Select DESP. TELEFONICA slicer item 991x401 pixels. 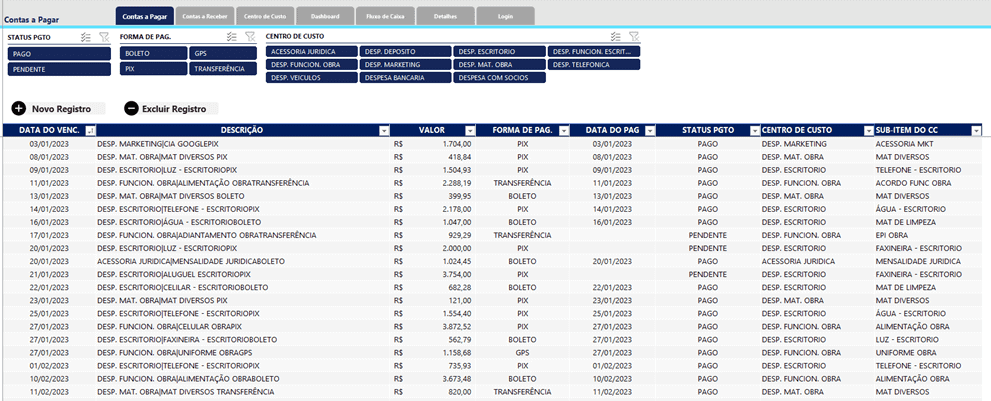593,65
